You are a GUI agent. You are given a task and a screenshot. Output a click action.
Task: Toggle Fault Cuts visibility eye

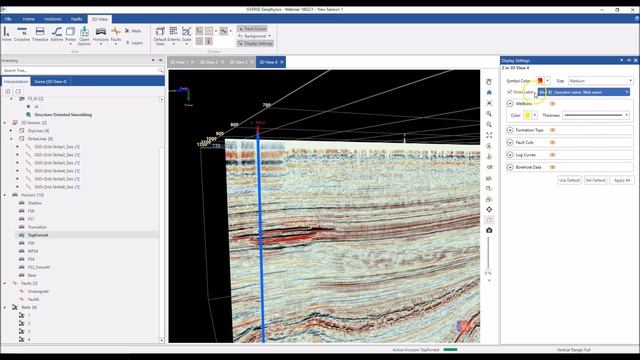[553, 142]
